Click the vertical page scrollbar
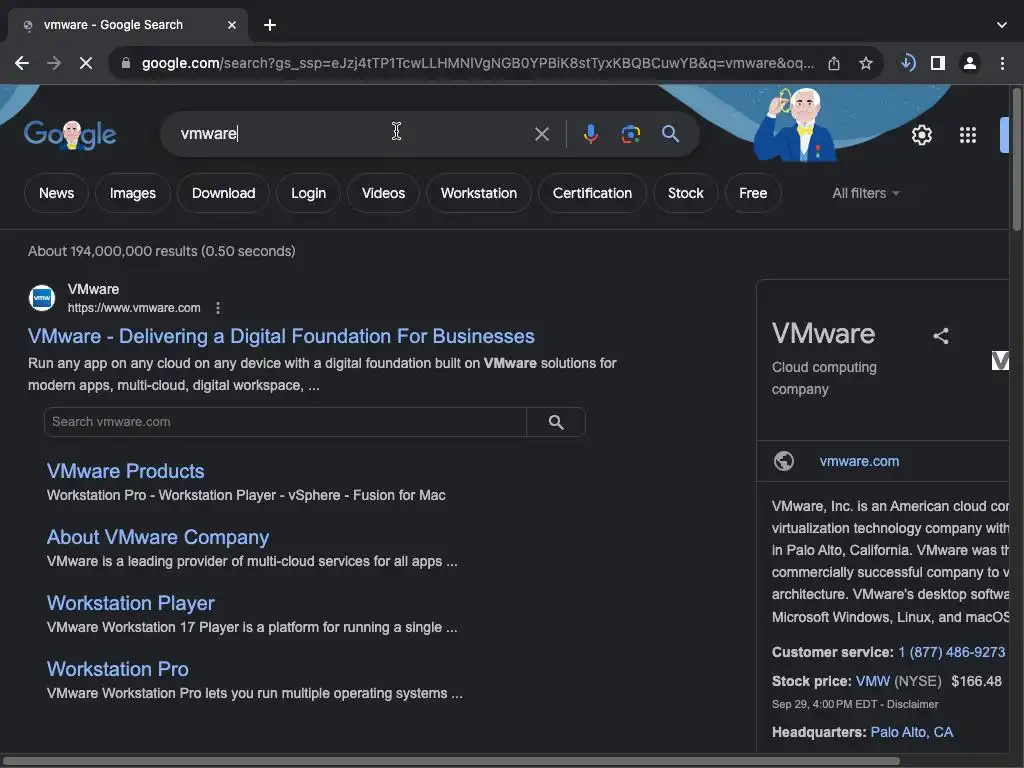Image resolution: width=1024 pixels, height=768 pixels. [x=1016, y=160]
